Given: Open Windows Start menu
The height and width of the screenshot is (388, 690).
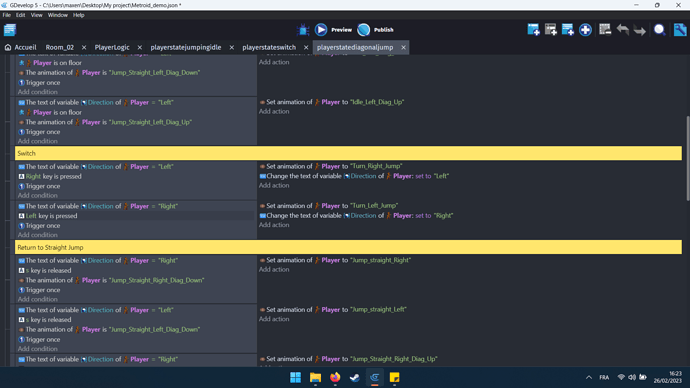Looking at the screenshot, I should point(295,377).
